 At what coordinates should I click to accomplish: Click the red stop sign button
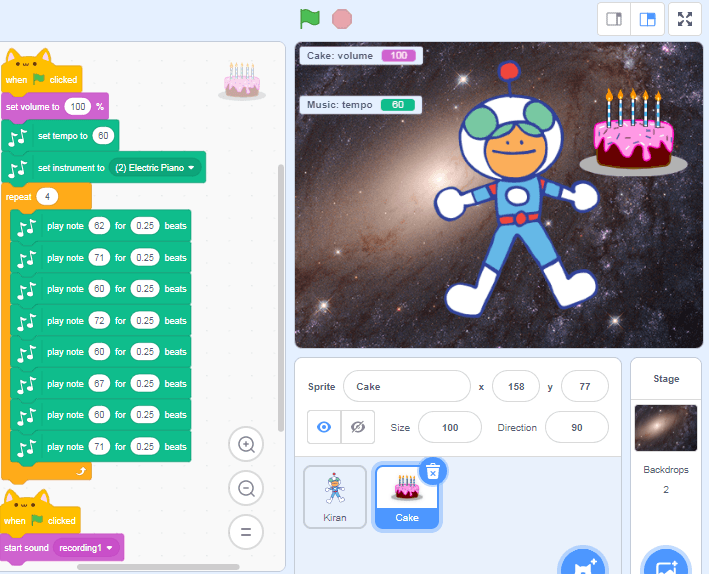[342, 19]
